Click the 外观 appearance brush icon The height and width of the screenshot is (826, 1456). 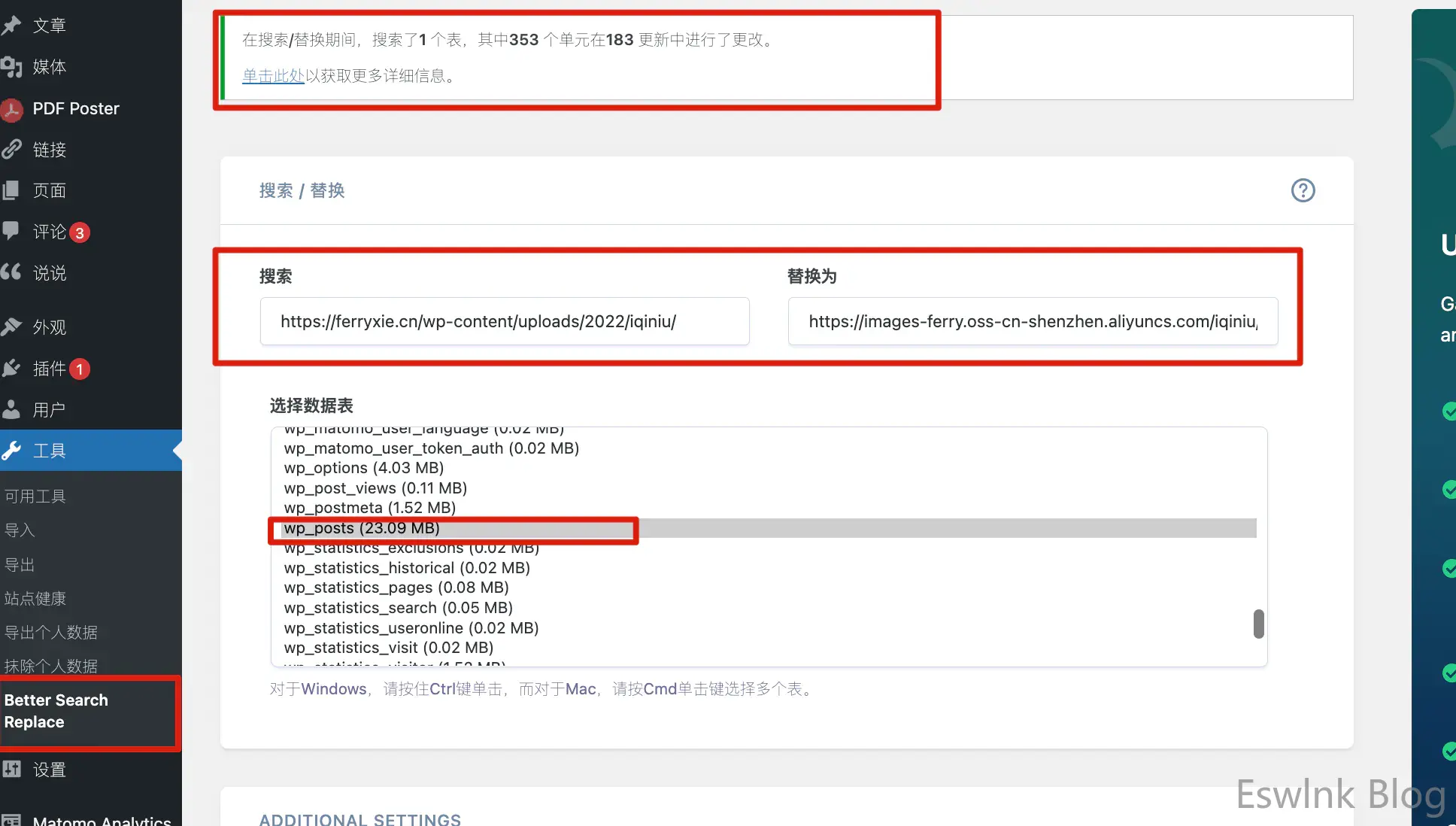point(11,327)
